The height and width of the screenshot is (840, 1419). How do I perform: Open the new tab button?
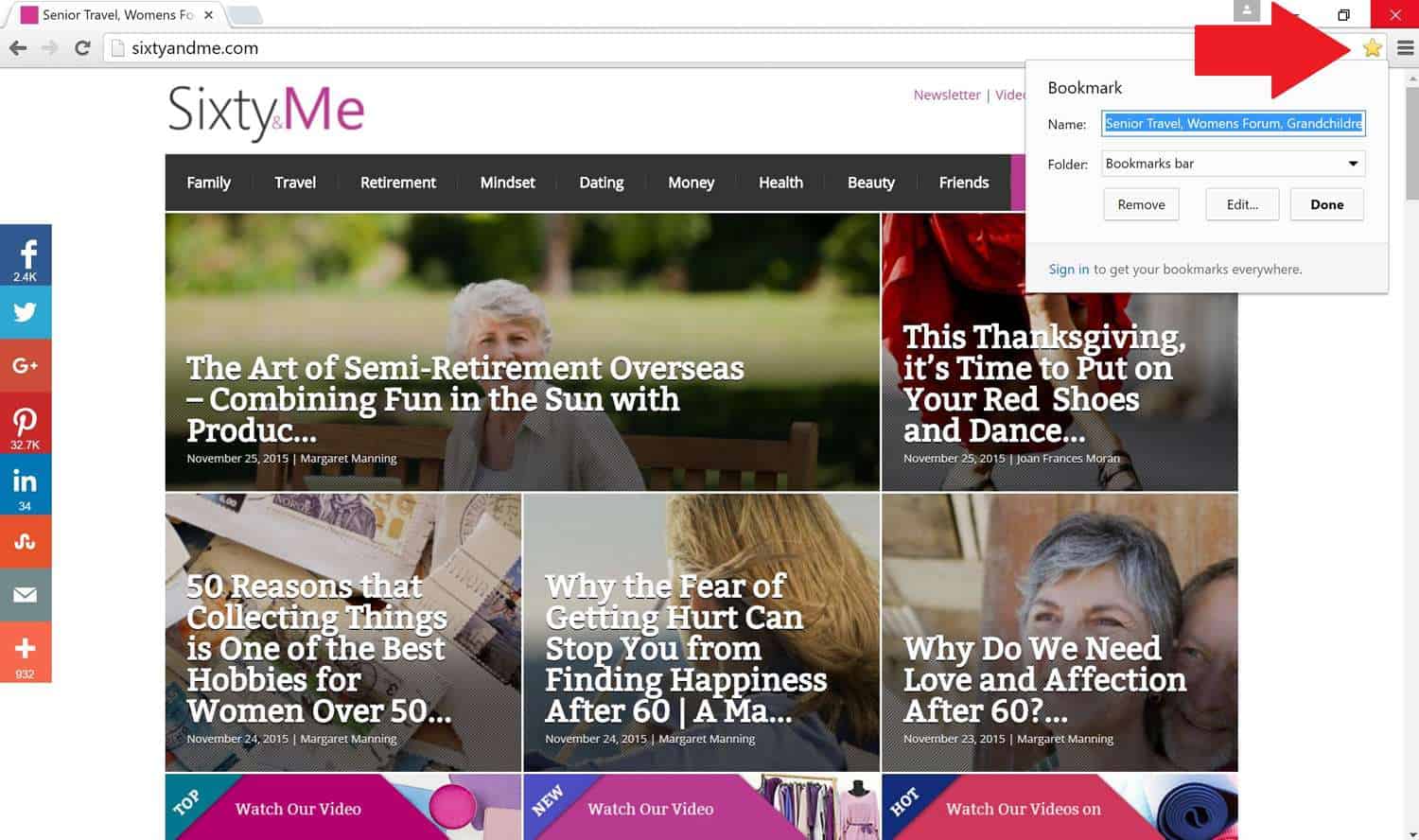244,15
